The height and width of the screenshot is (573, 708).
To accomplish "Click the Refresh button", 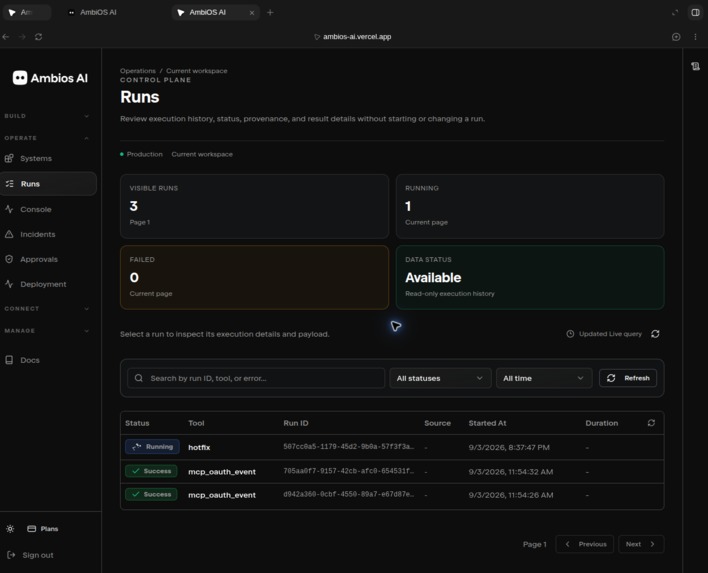I will (628, 378).
